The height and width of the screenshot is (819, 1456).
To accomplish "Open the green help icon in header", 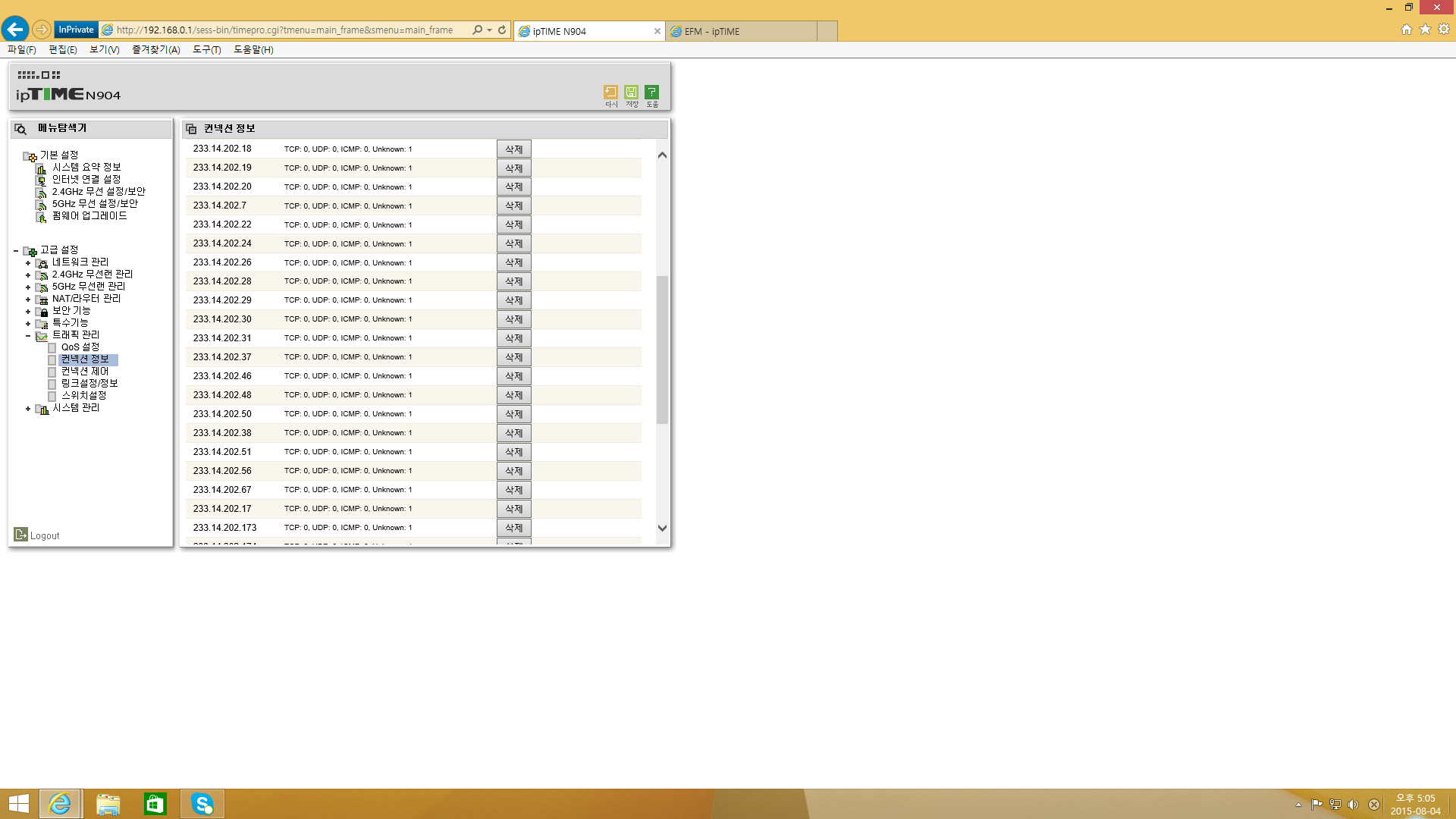I will coord(651,92).
